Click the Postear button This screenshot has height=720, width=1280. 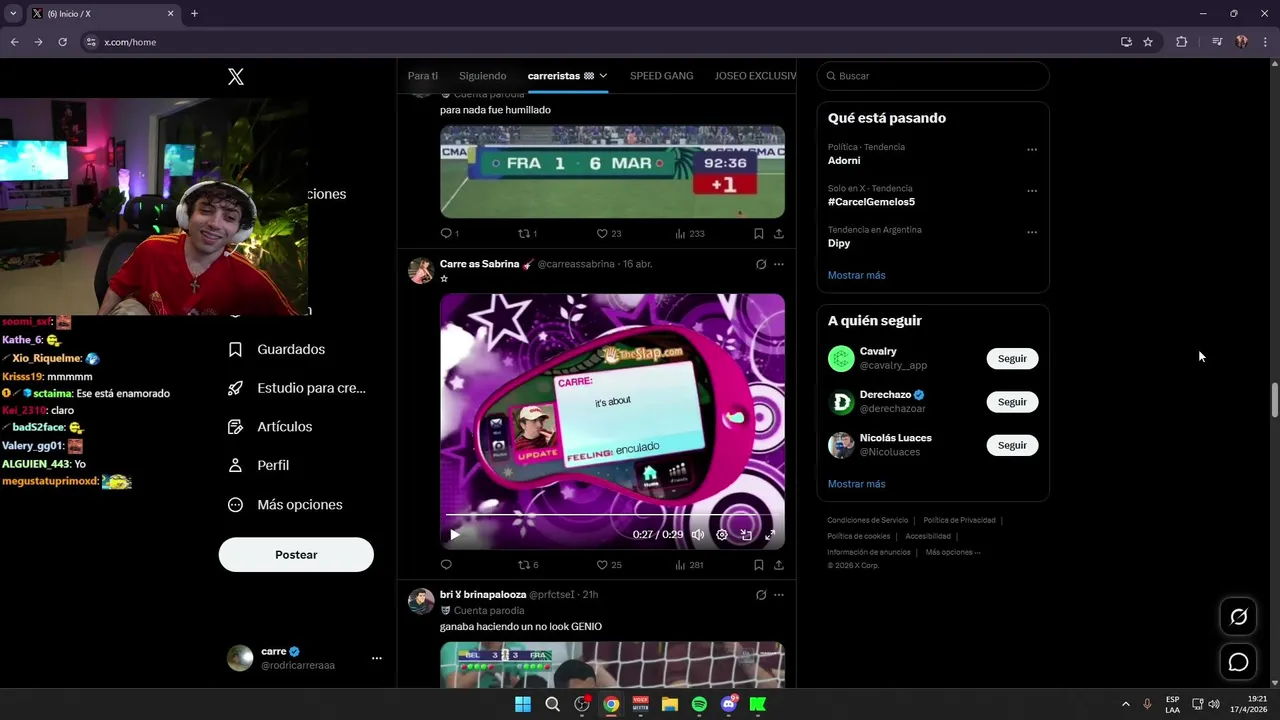coord(296,555)
